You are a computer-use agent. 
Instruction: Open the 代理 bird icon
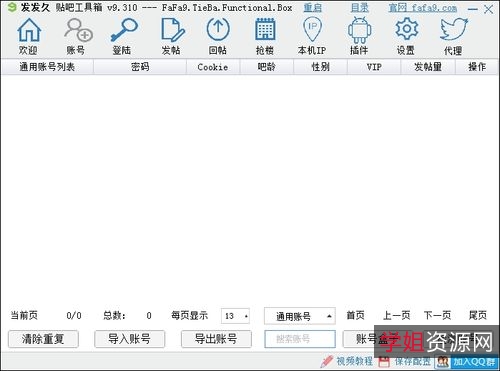tap(453, 29)
